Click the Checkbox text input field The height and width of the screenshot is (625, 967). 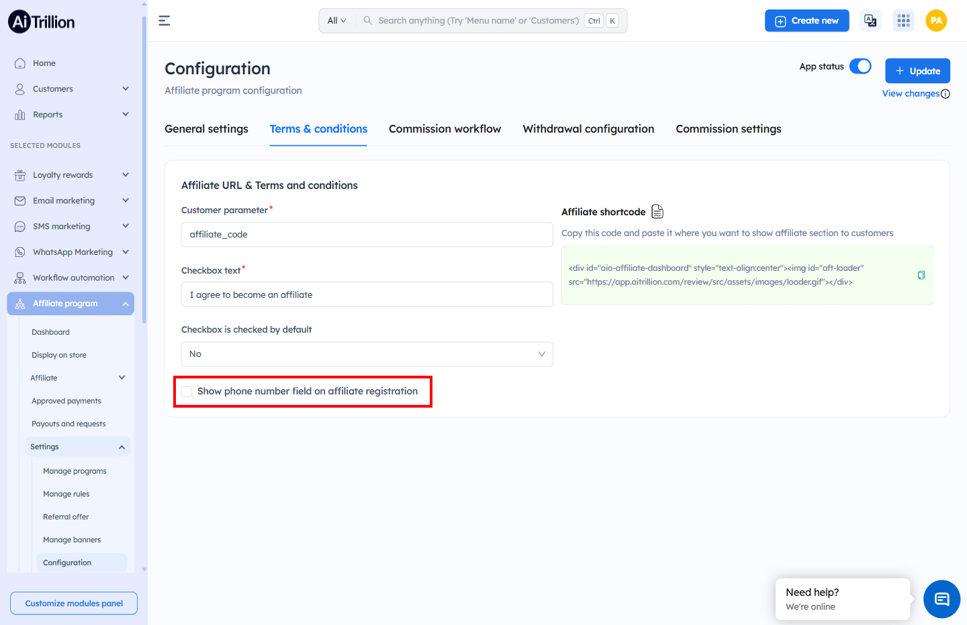click(367, 294)
